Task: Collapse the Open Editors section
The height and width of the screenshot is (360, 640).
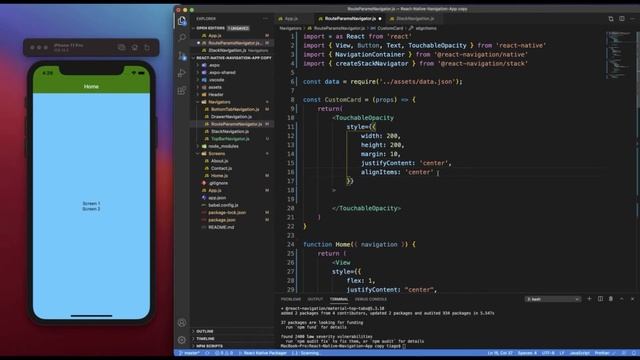Action: [211, 28]
